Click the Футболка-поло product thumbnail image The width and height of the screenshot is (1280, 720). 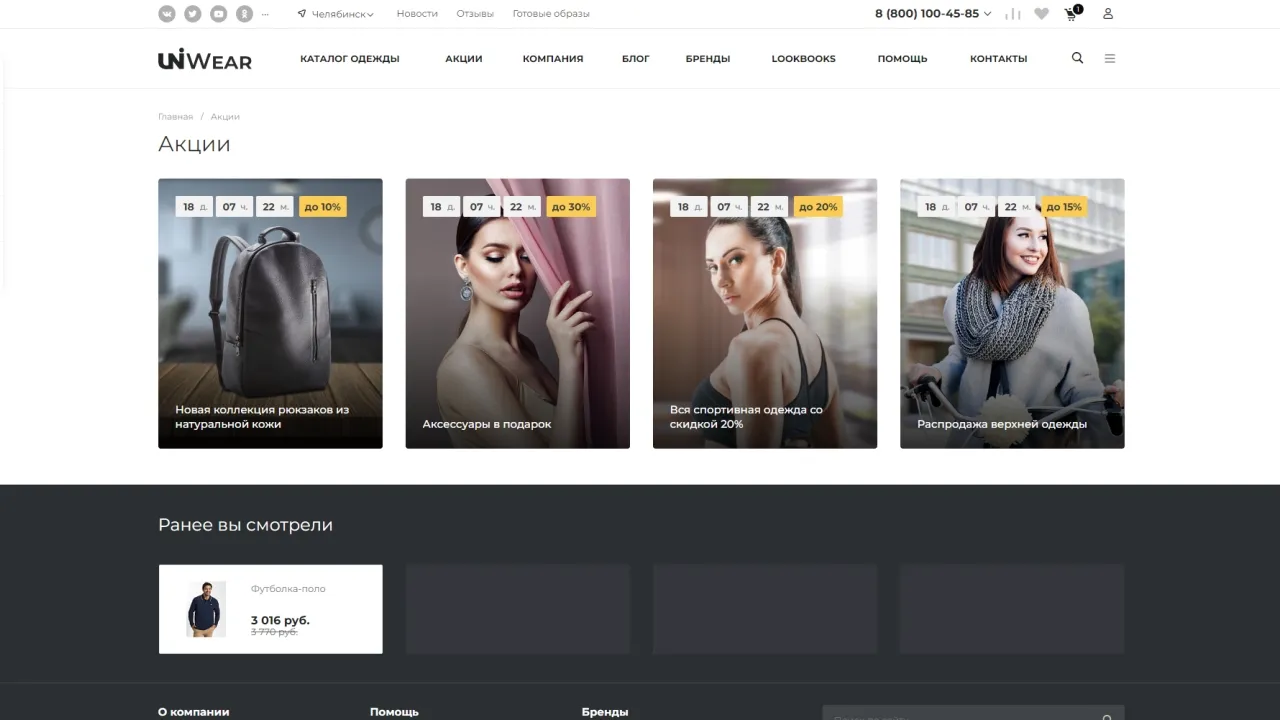[x=206, y=609]
